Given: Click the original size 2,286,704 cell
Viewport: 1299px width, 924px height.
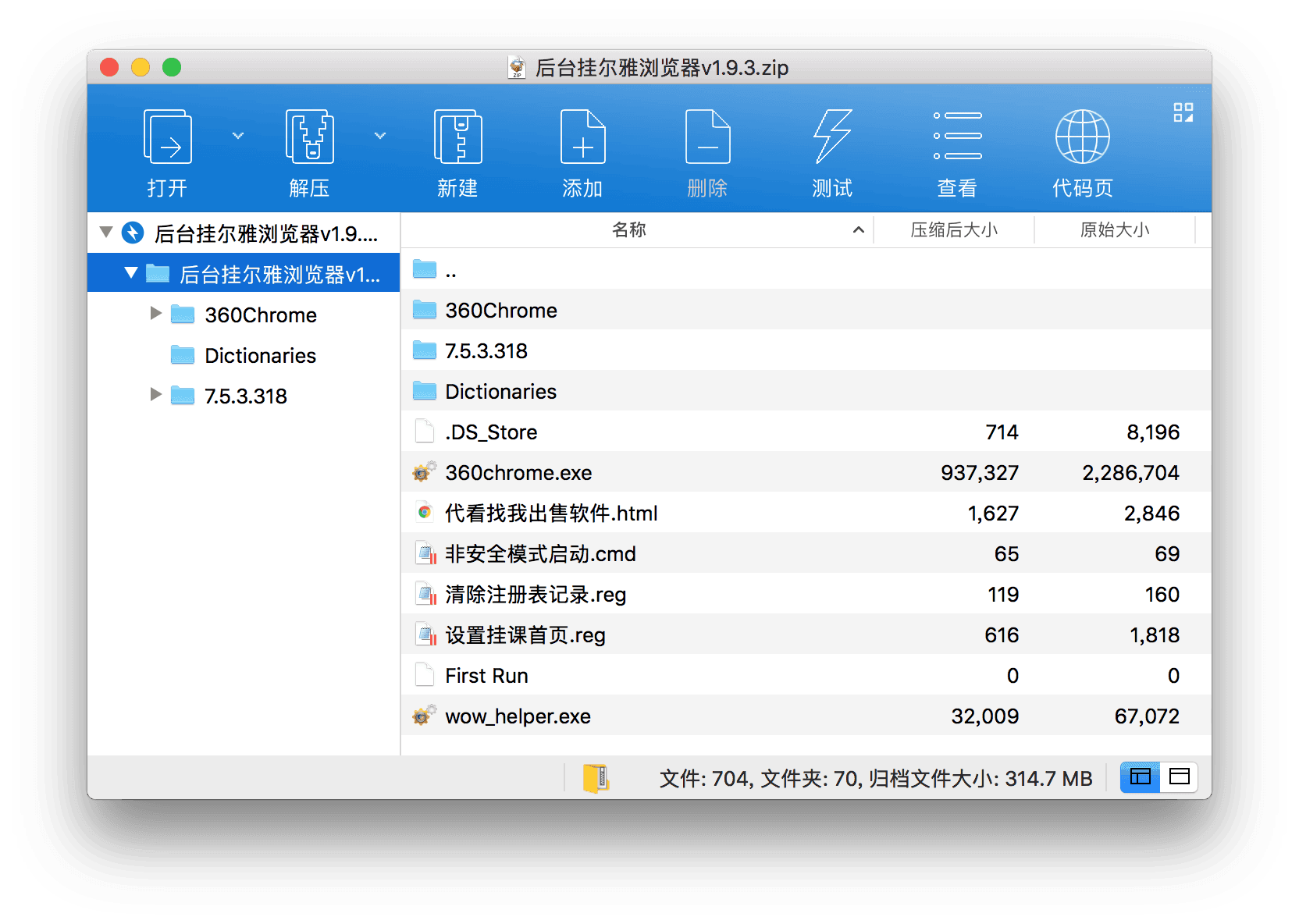Looking at the screenshot, I should click(1130, 473).
